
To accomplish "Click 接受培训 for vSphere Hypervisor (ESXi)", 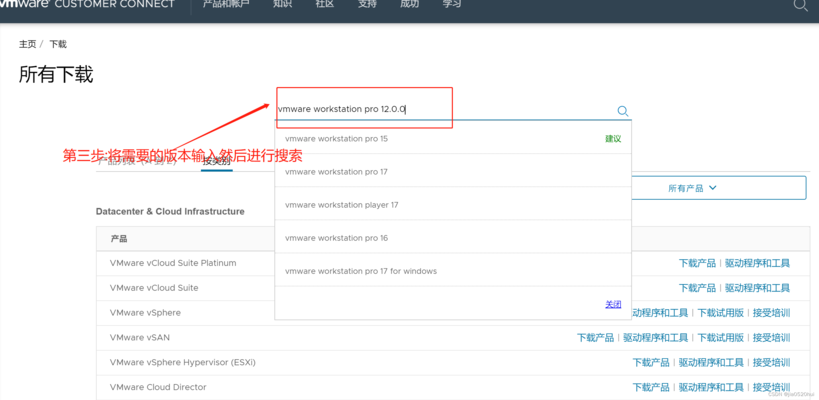I will [771, 362].
